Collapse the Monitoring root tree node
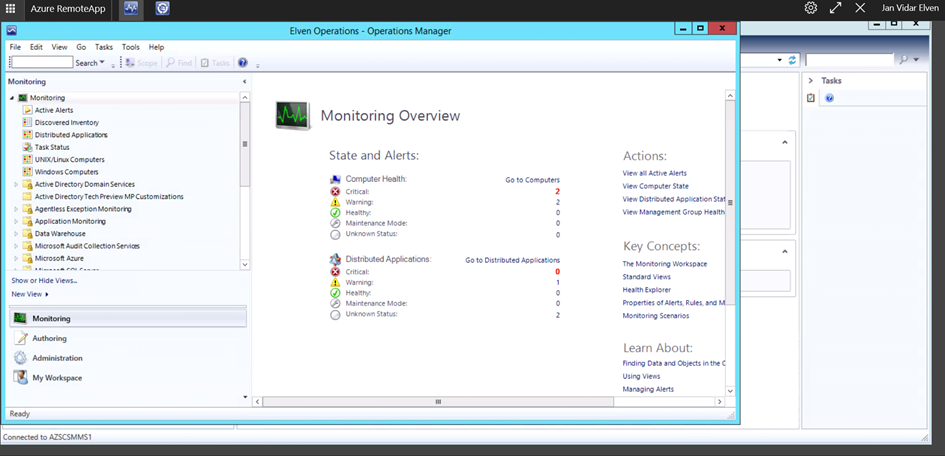945x456 pixels. point(12,98)
